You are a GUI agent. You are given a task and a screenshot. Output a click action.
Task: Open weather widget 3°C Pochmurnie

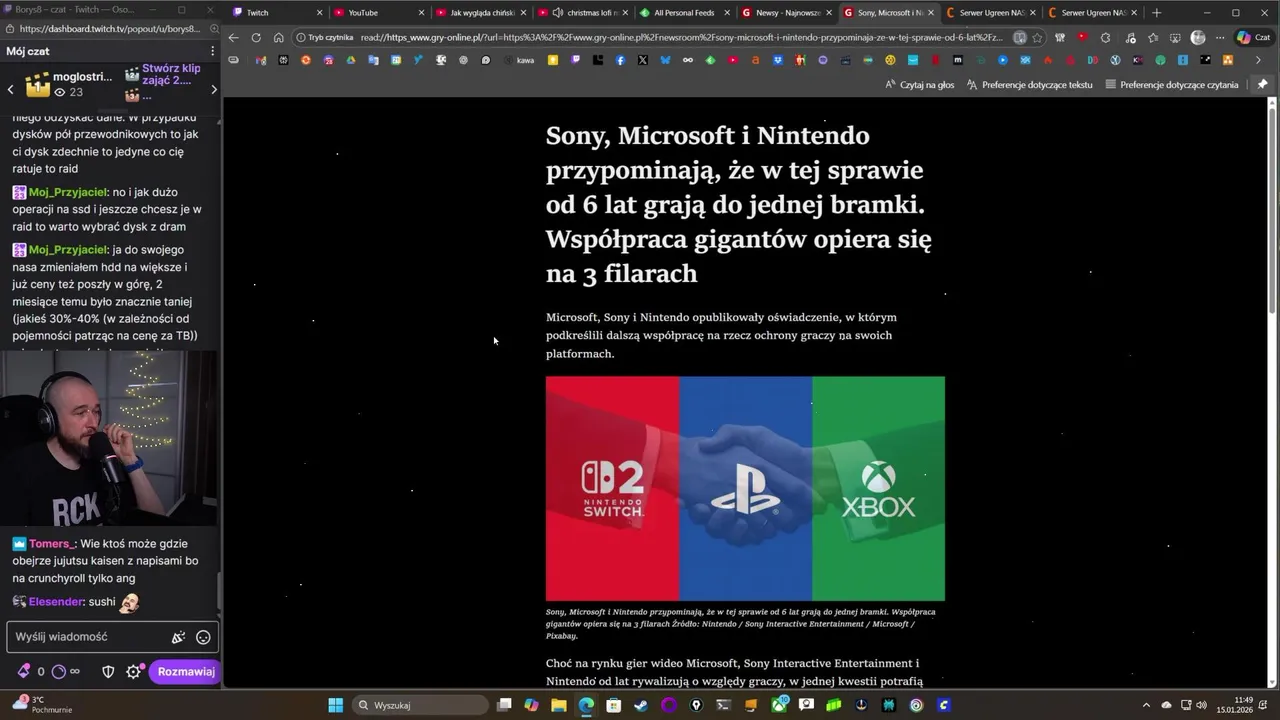(x=42, y=705)
